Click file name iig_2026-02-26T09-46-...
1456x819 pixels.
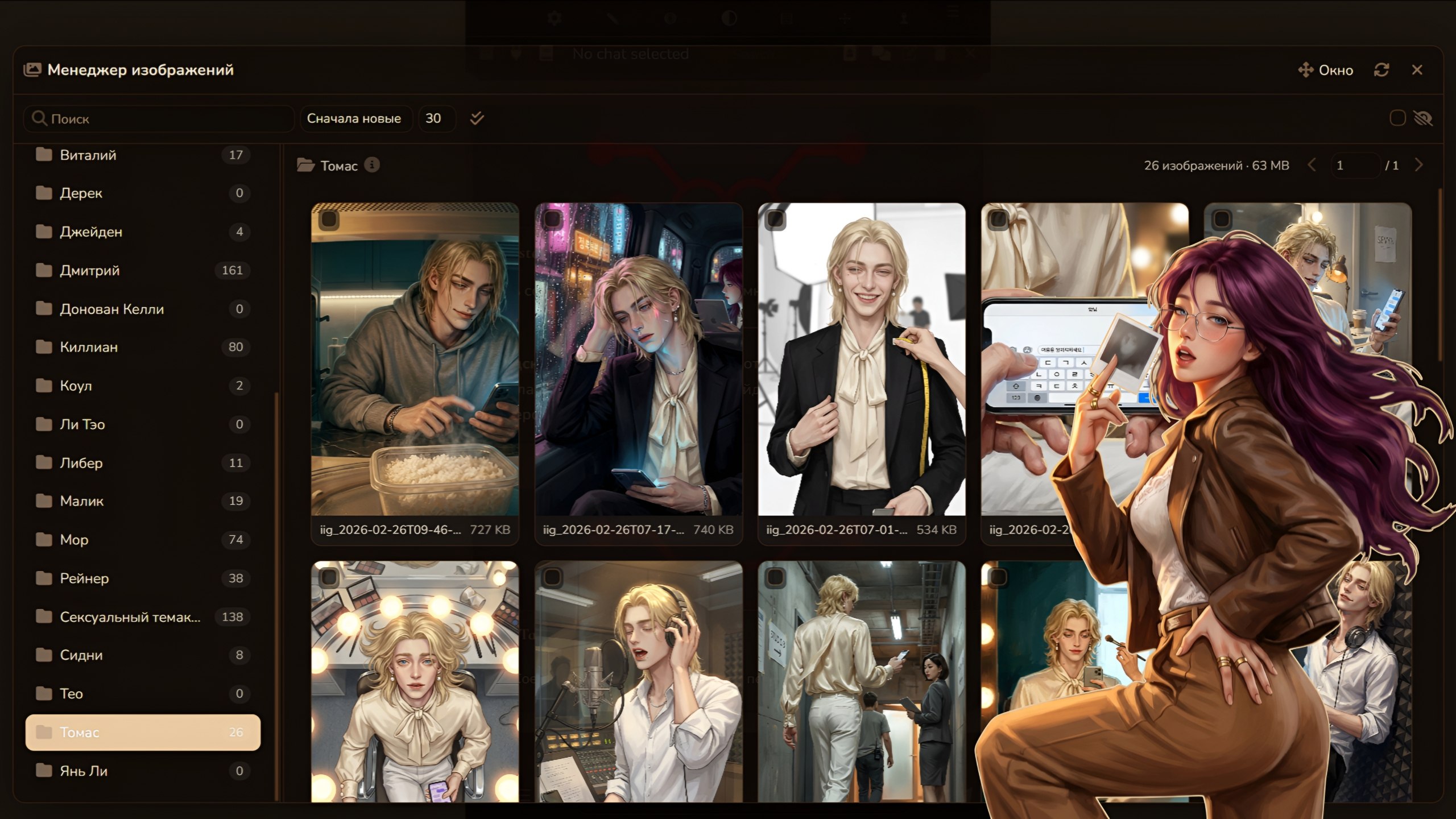tap(390, 530)
